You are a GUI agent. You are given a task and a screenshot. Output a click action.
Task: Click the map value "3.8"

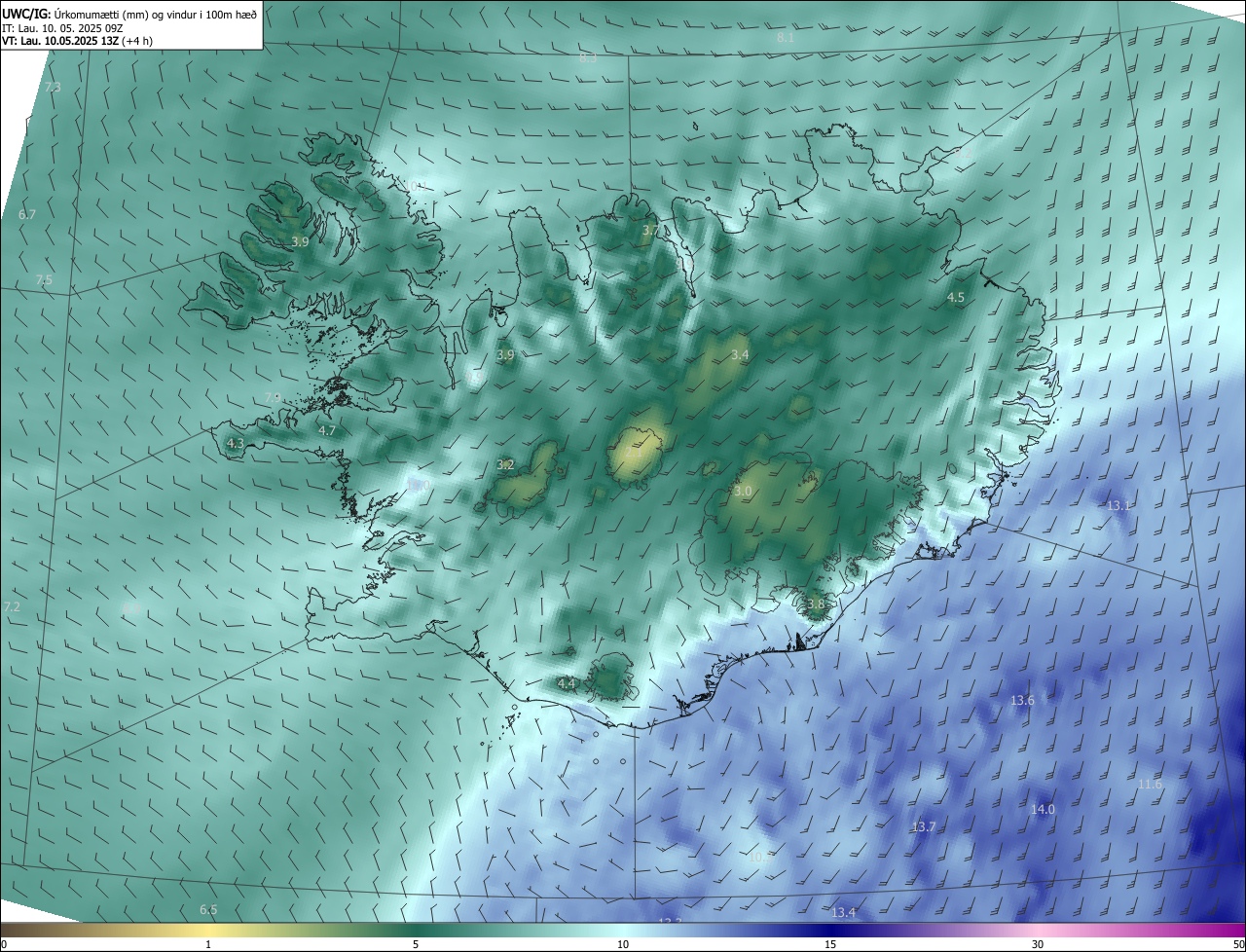816,604
